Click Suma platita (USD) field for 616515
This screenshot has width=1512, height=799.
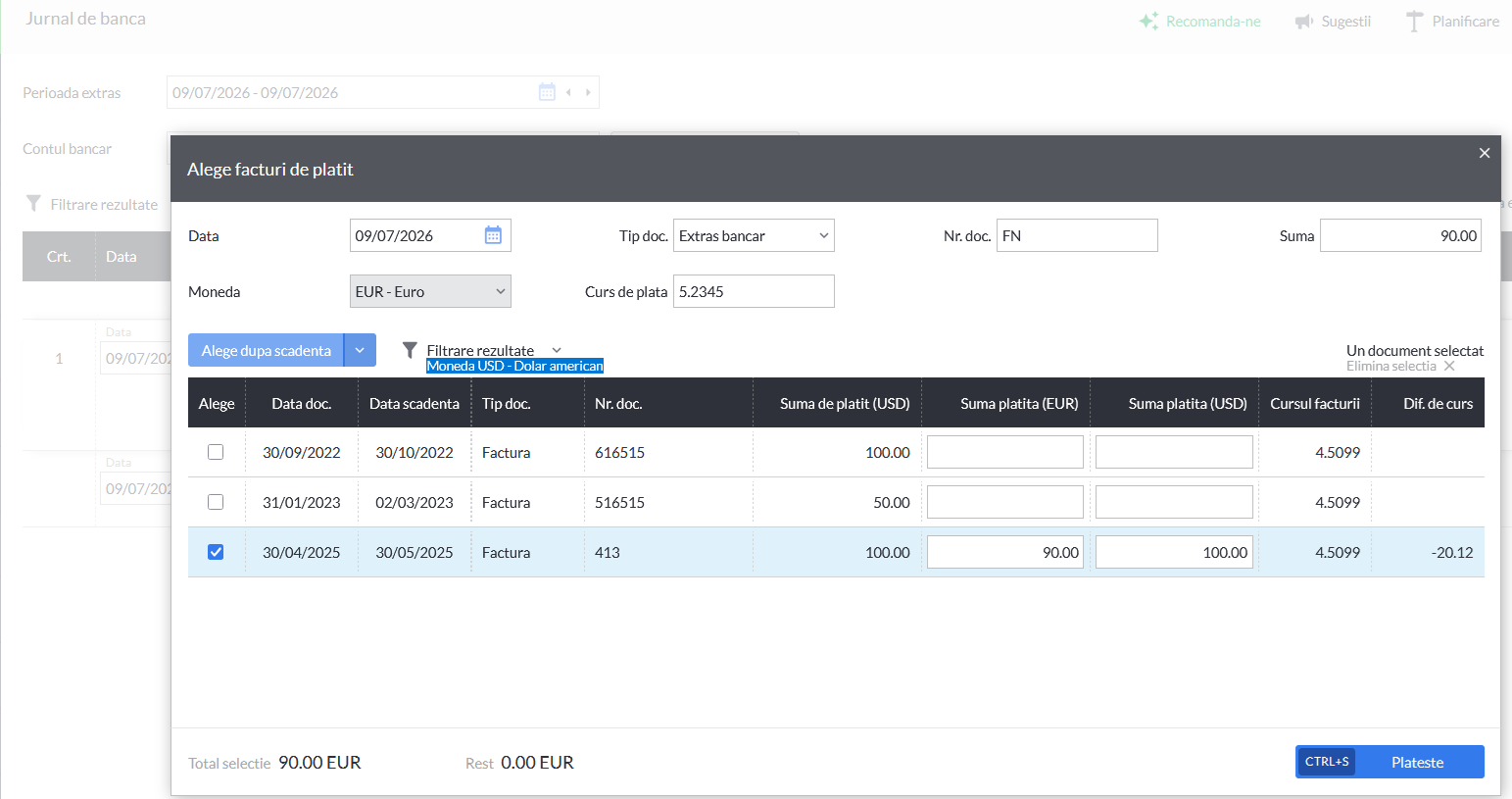(x=1174, y=452)
